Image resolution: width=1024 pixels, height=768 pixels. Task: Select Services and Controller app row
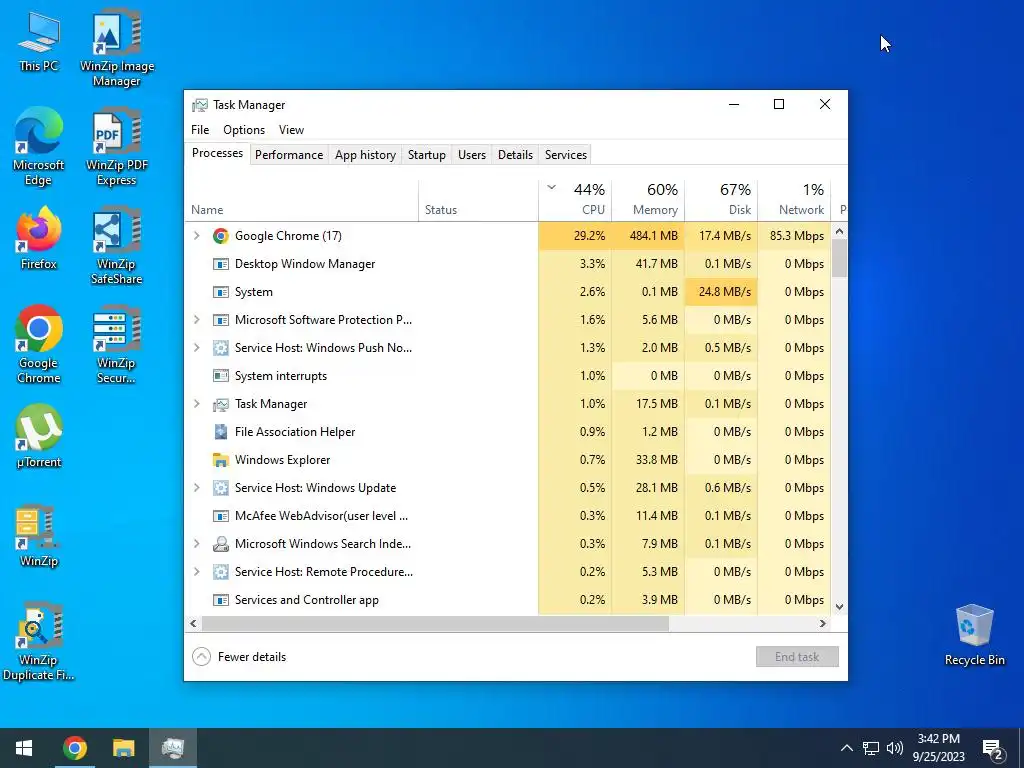click(x=508, y=600)
